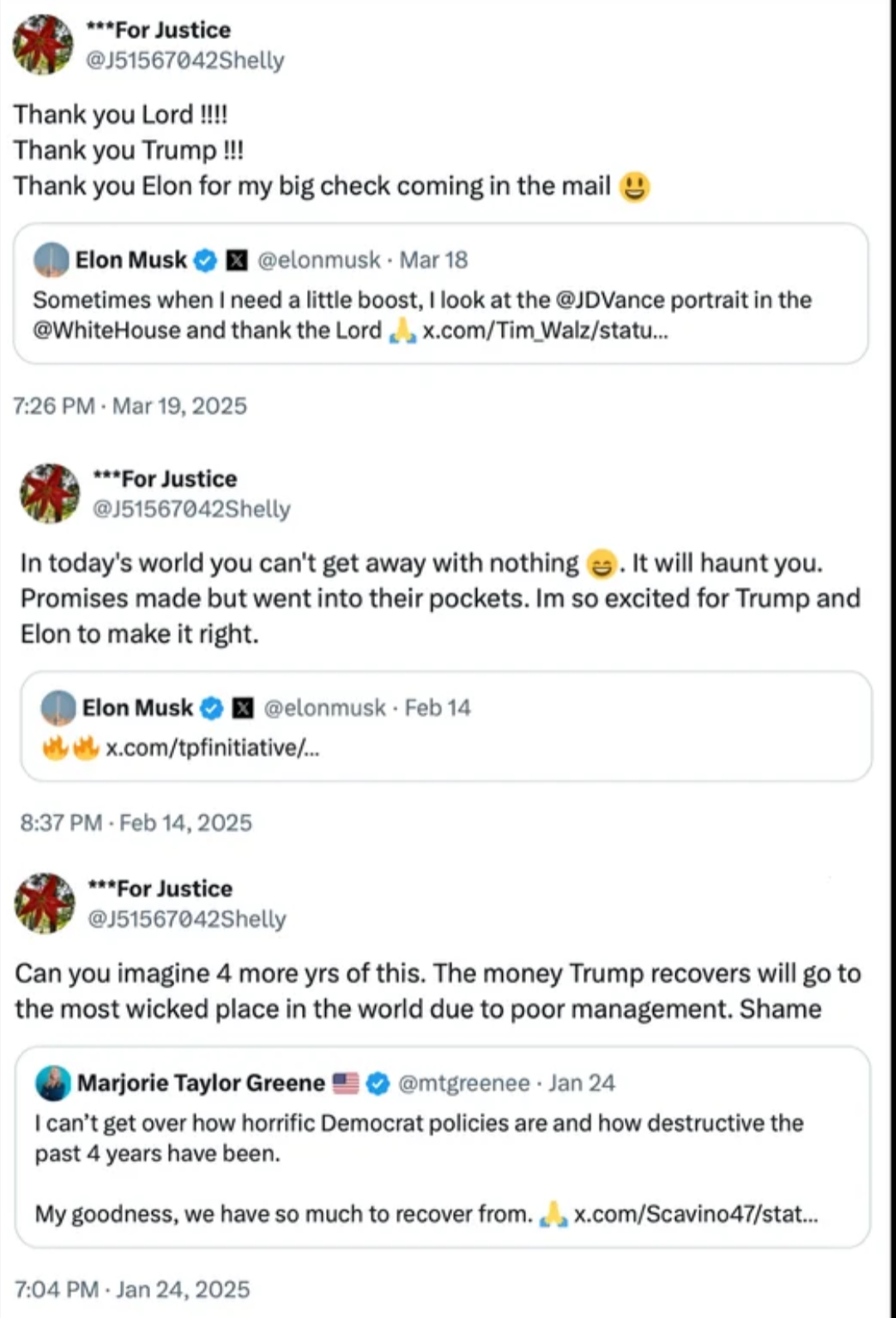
Task: Click the X affiliation badge in the Mar 18 quote
Action: pos(237,261)
